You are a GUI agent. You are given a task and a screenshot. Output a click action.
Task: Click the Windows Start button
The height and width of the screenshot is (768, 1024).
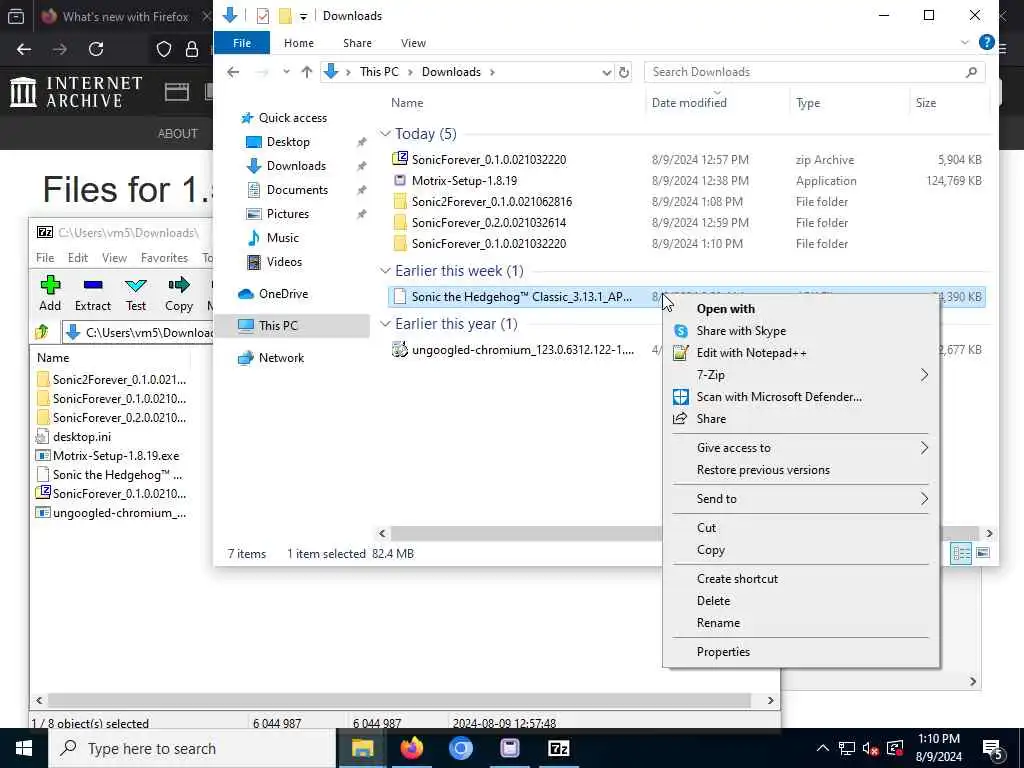tap(24, 748)
